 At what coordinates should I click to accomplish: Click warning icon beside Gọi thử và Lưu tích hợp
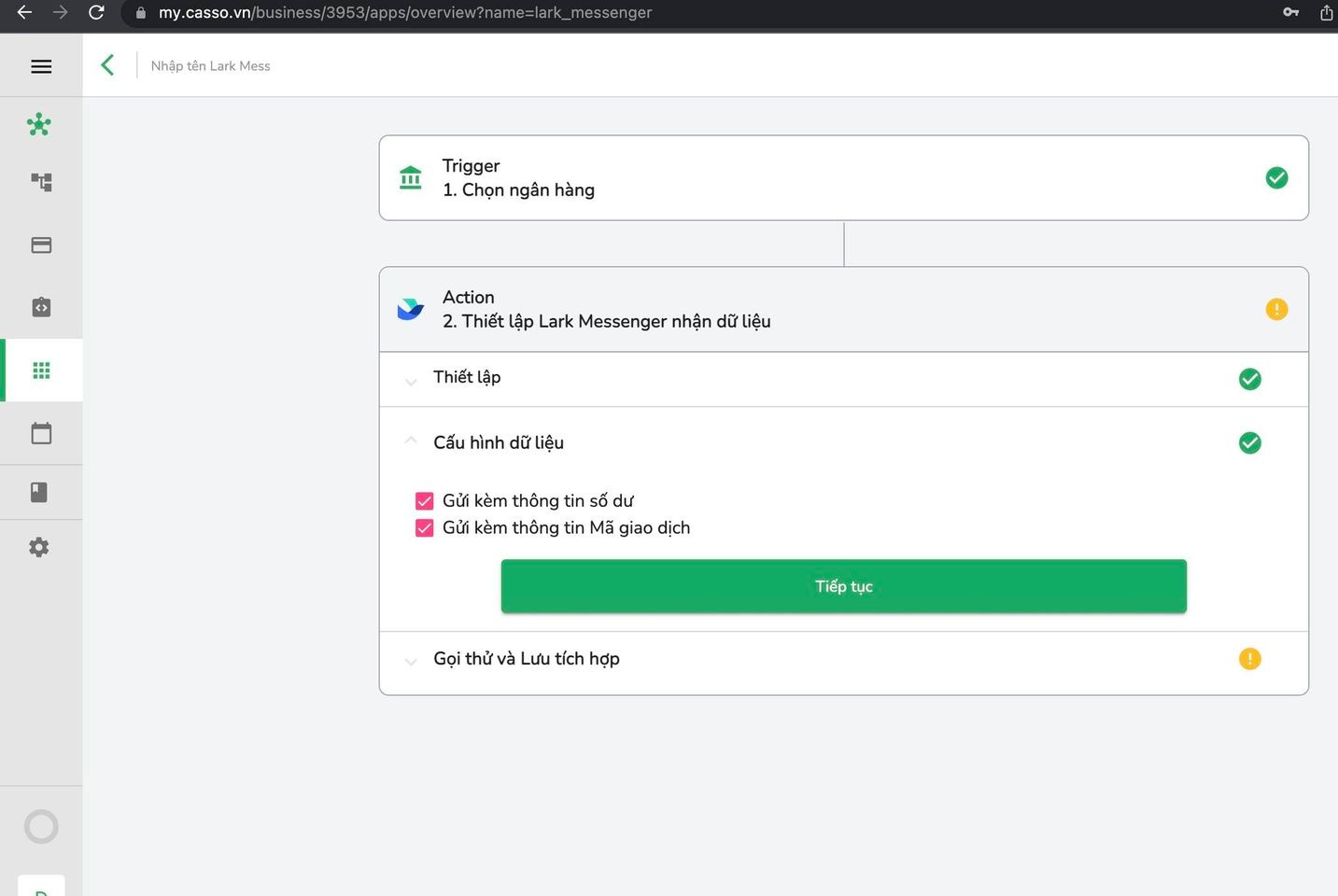point(1249,659)
